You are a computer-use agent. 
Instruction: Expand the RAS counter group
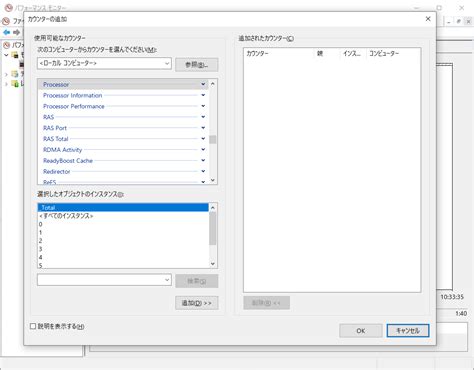[203, 117]
